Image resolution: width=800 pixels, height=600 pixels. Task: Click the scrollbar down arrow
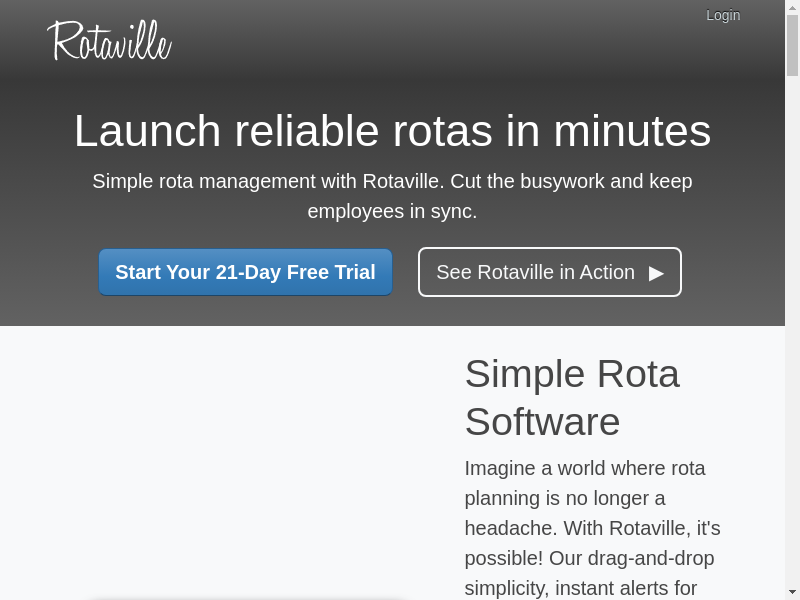click(x=792, y=591)
